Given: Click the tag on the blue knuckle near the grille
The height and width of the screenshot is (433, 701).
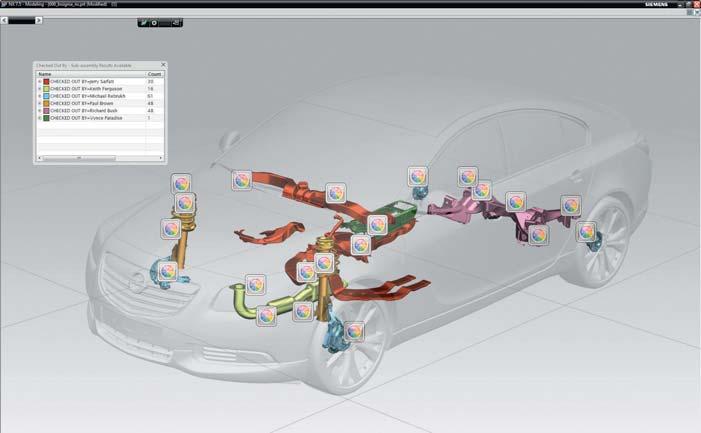Looking at the screenshot, I should point(168,271).
